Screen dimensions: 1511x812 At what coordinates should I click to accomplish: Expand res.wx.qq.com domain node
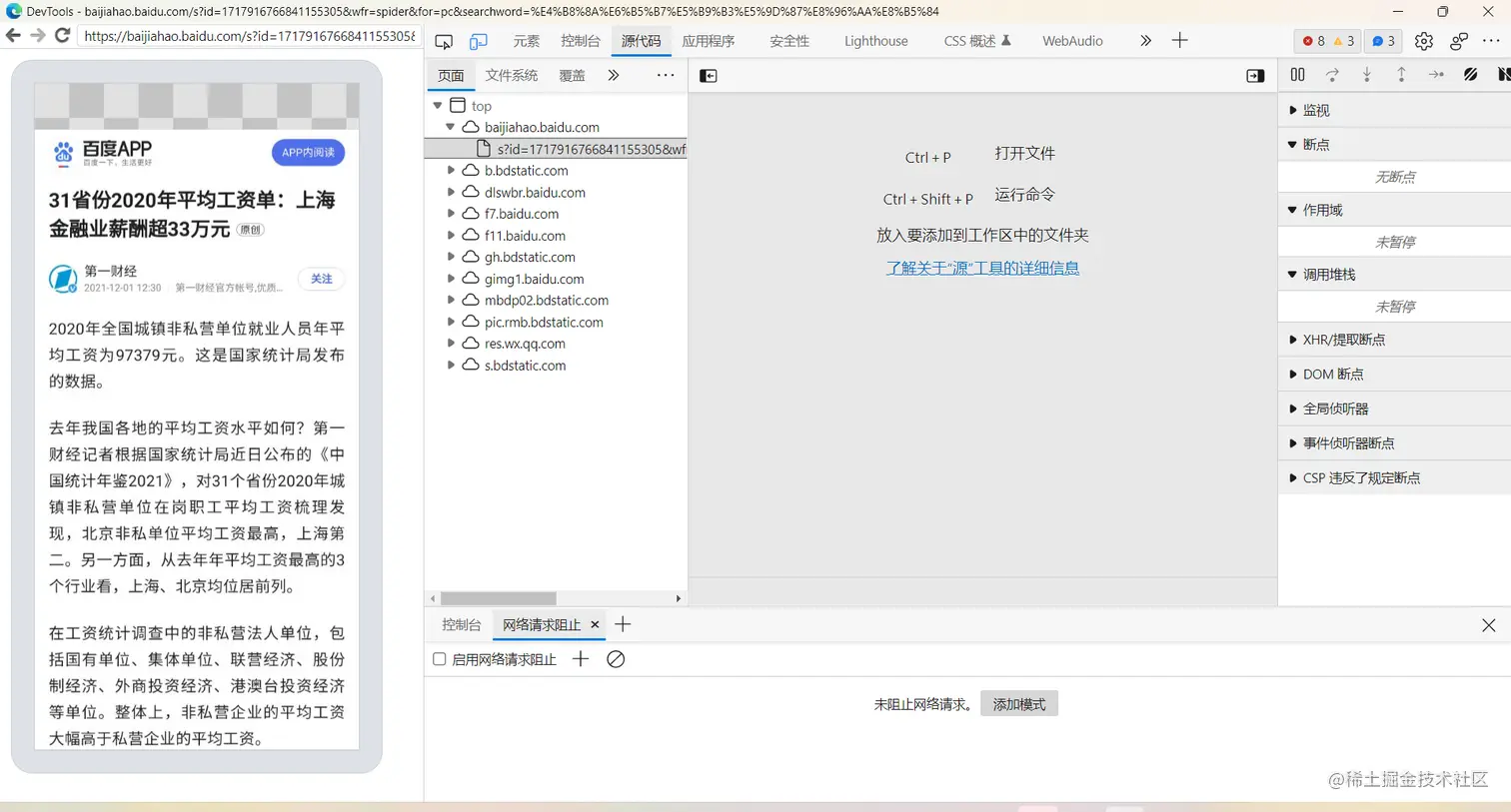[451, 344]
